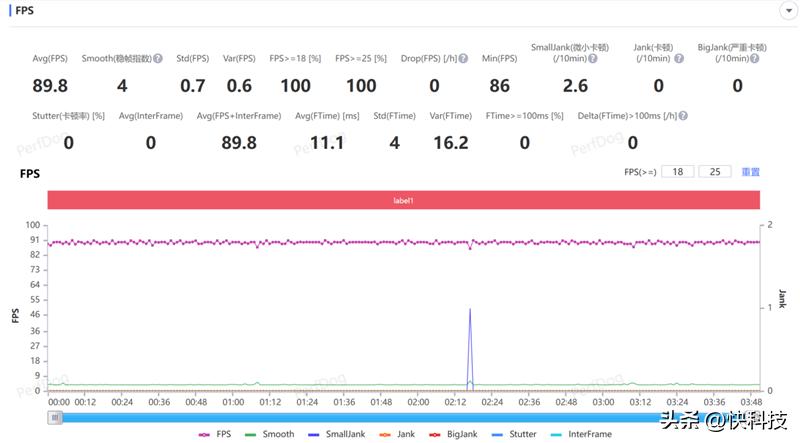800x443 pixels.
Task: Toggle the Jank series in the legend
Action: [397, 434]
